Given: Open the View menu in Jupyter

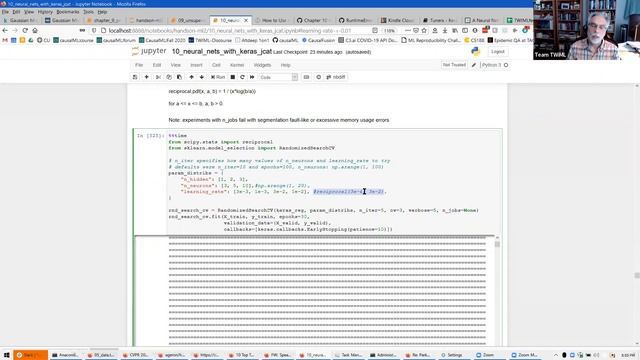Looking at the screenshot, I should [176, 65].
